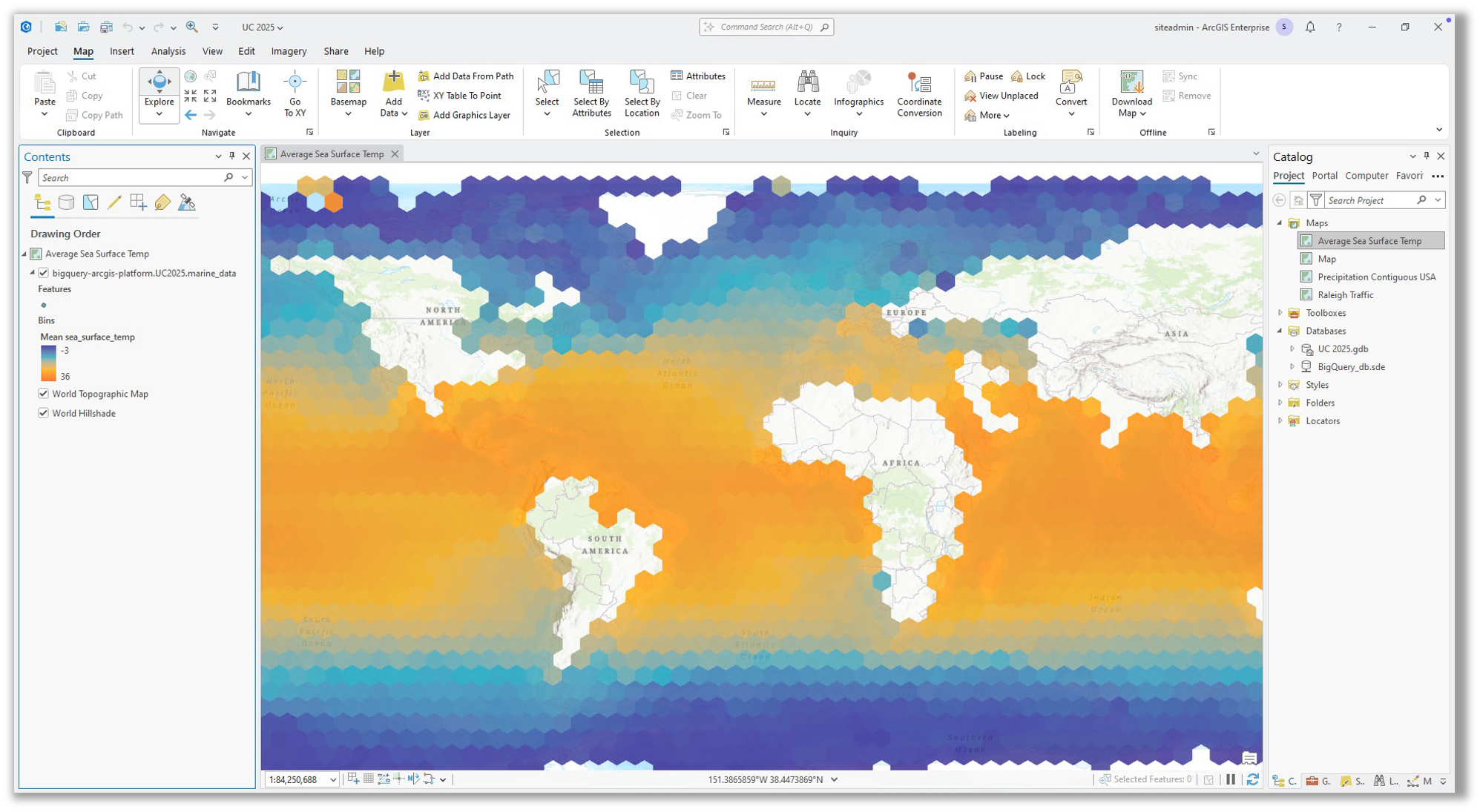Uncheck the World Topographic Map layer
The image size is (1480, 812).
(43, 393)
